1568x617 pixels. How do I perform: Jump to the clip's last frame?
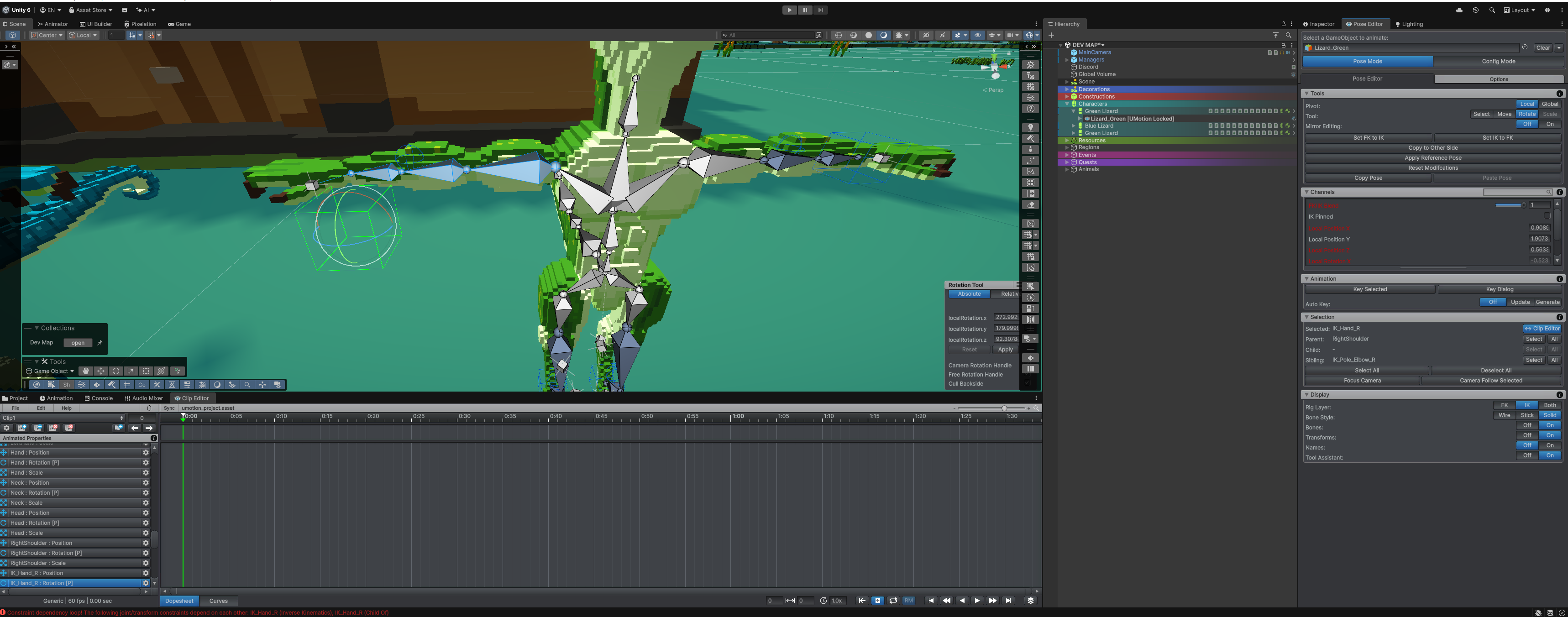1009,601
